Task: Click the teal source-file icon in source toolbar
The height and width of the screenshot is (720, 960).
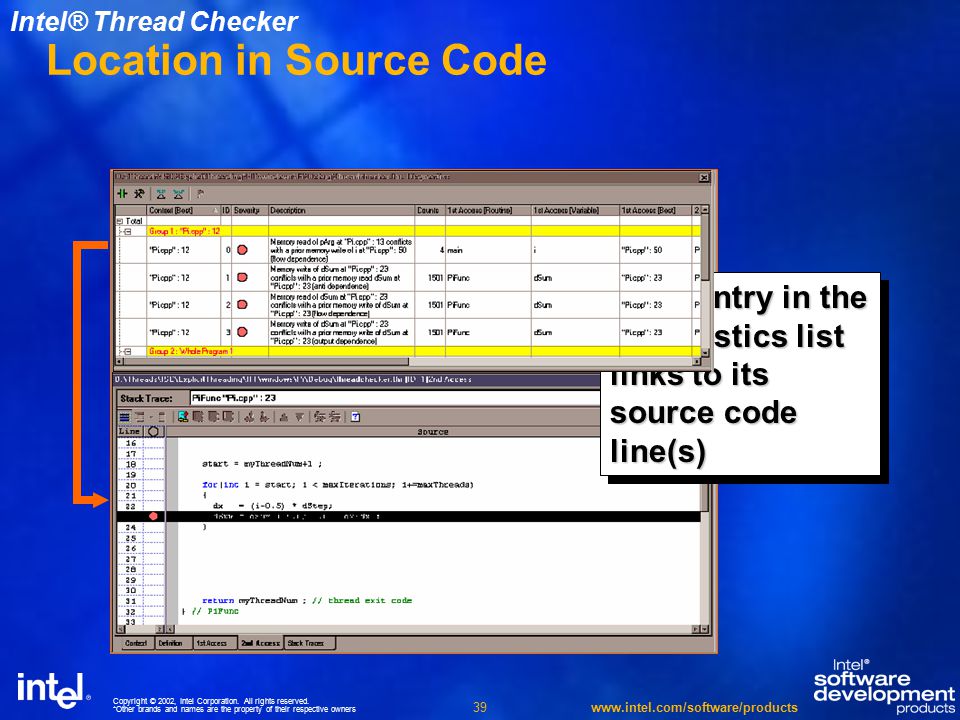Action: (x=182, y=417)
